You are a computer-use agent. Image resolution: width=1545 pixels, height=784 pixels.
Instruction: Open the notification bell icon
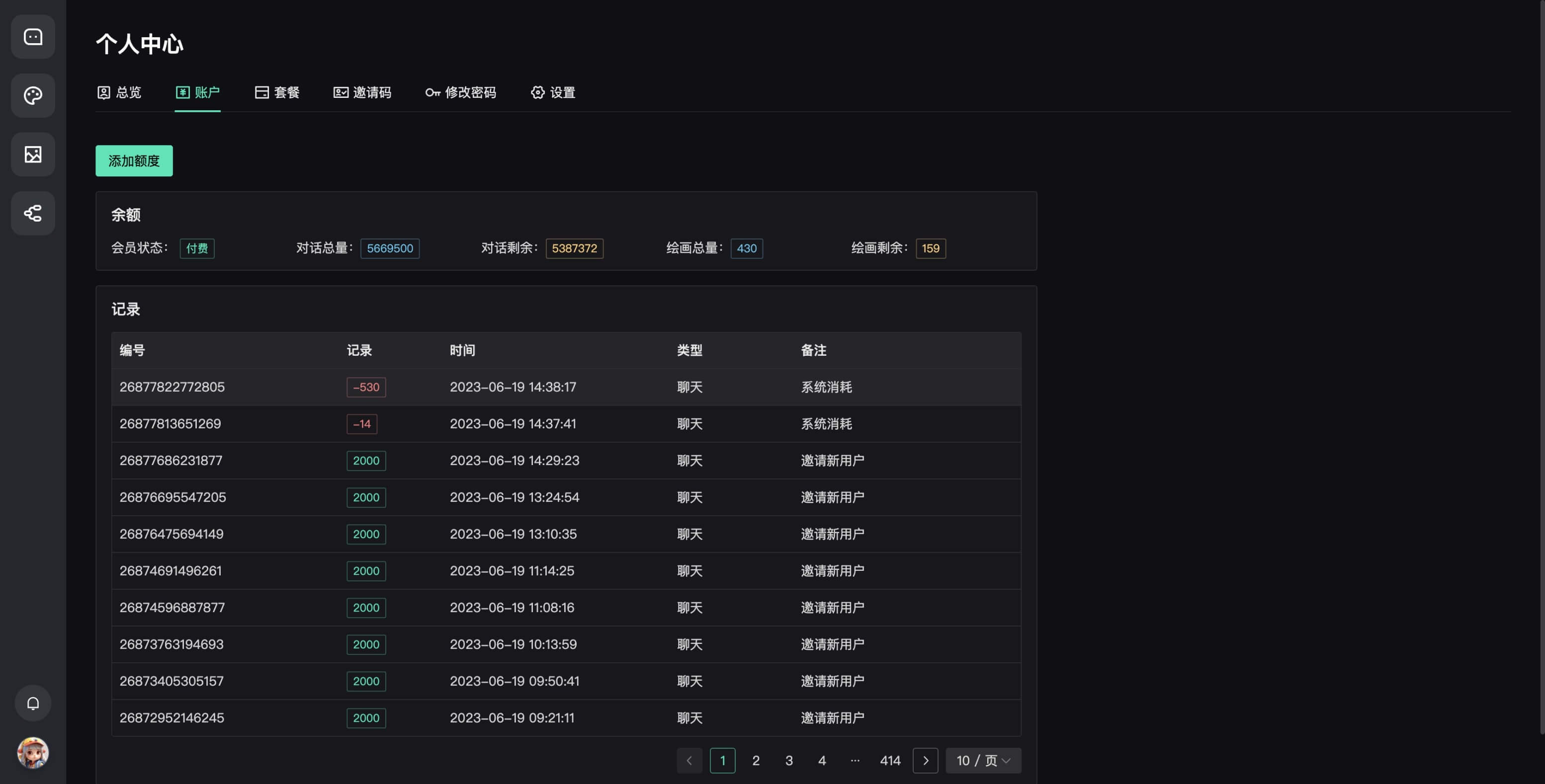[33, 703]
